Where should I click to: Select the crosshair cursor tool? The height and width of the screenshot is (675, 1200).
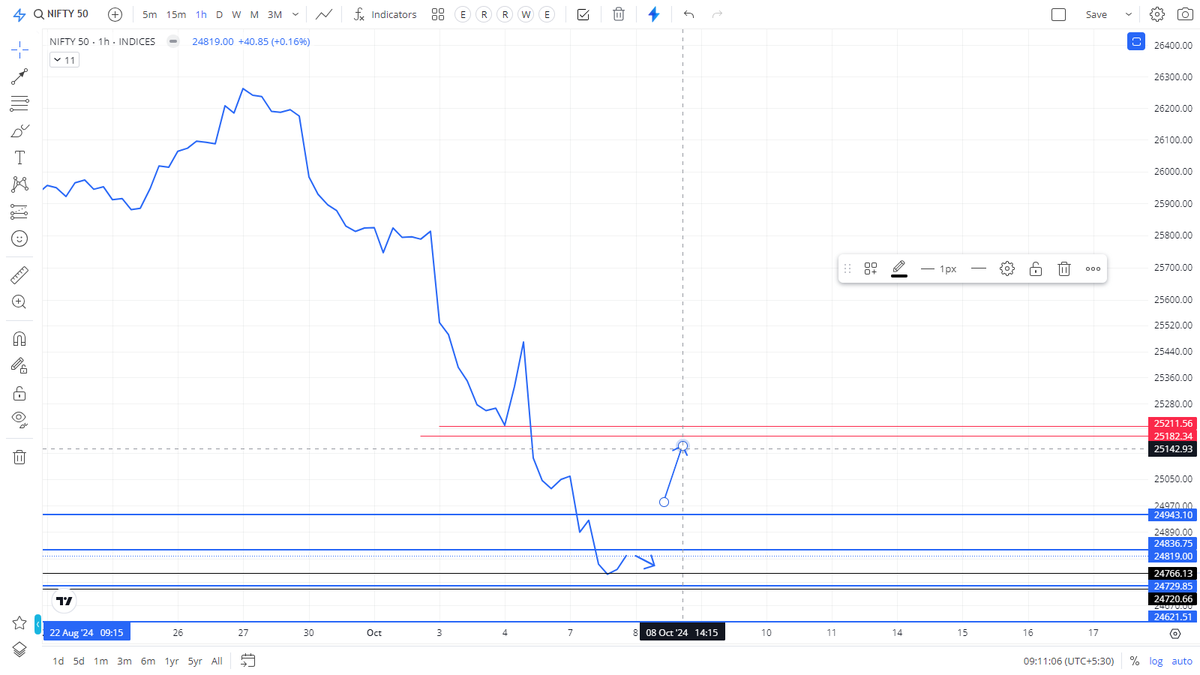pyautogui.click(x=19, y=50)
